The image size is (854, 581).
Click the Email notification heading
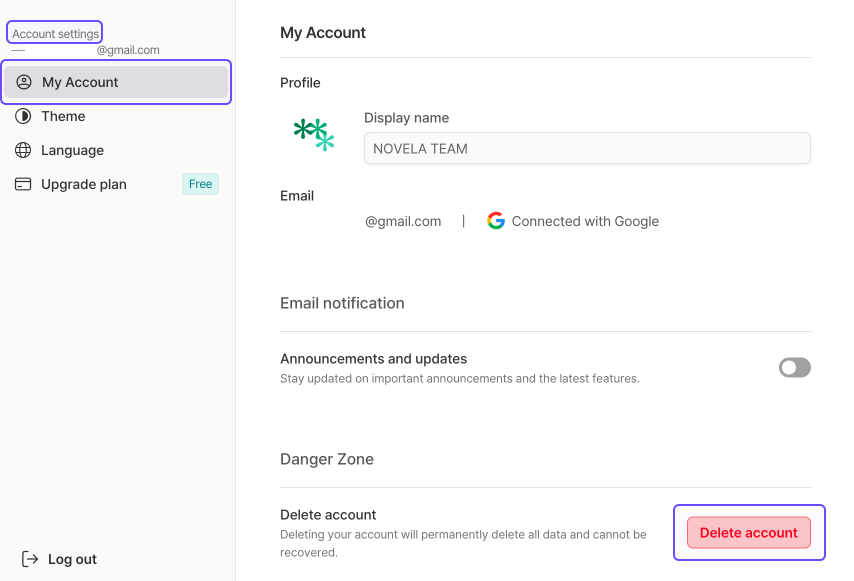tap(342, 303)
